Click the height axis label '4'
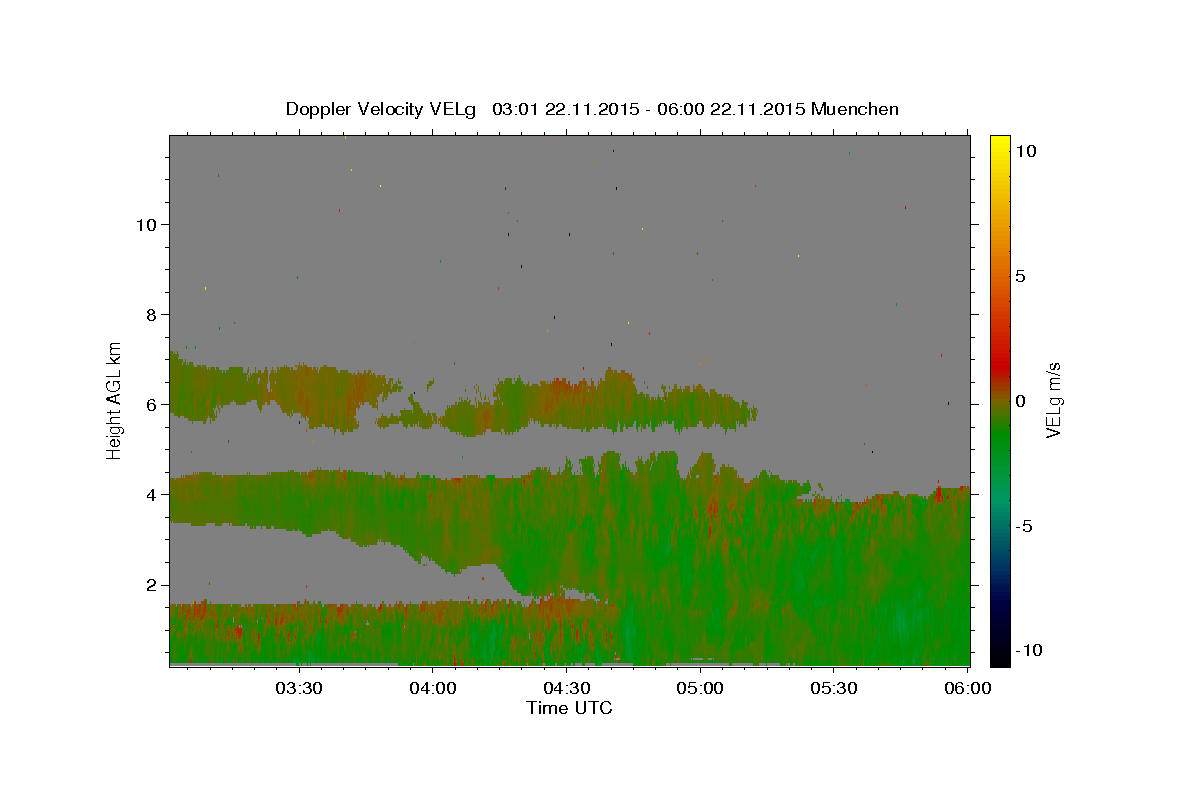 [x=149, y=494]
